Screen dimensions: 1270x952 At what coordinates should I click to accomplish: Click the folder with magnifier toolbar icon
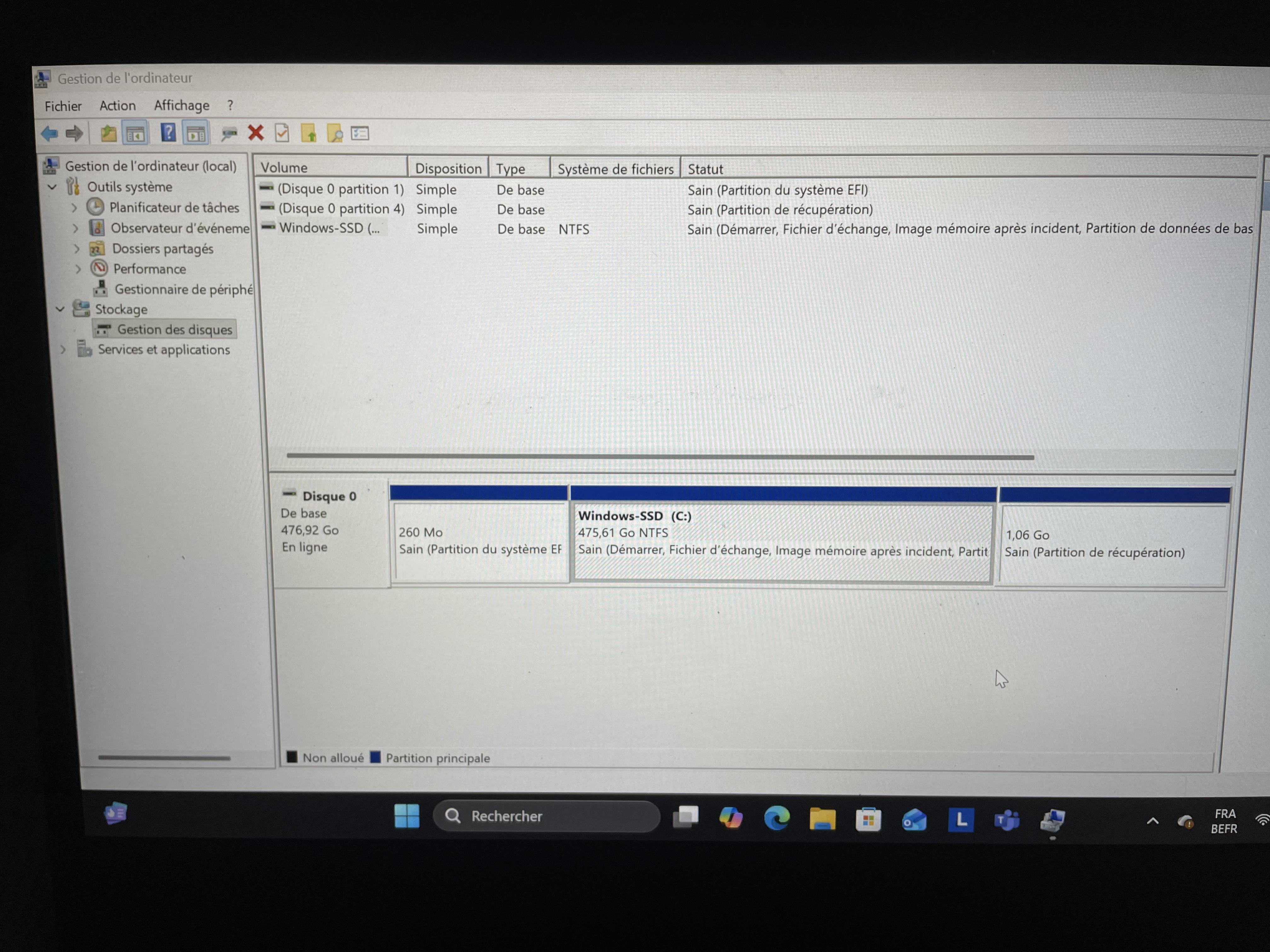coord(334,134)
